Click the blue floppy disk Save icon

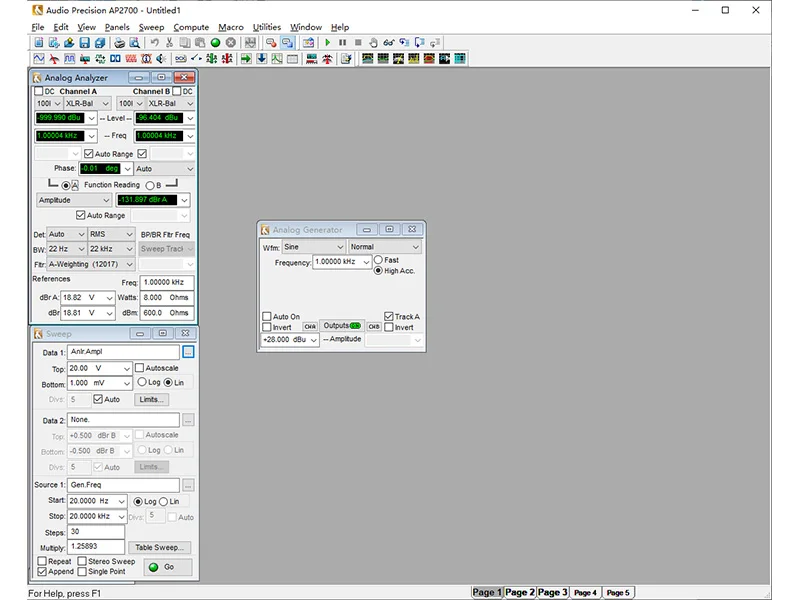[x=85, y=43]
